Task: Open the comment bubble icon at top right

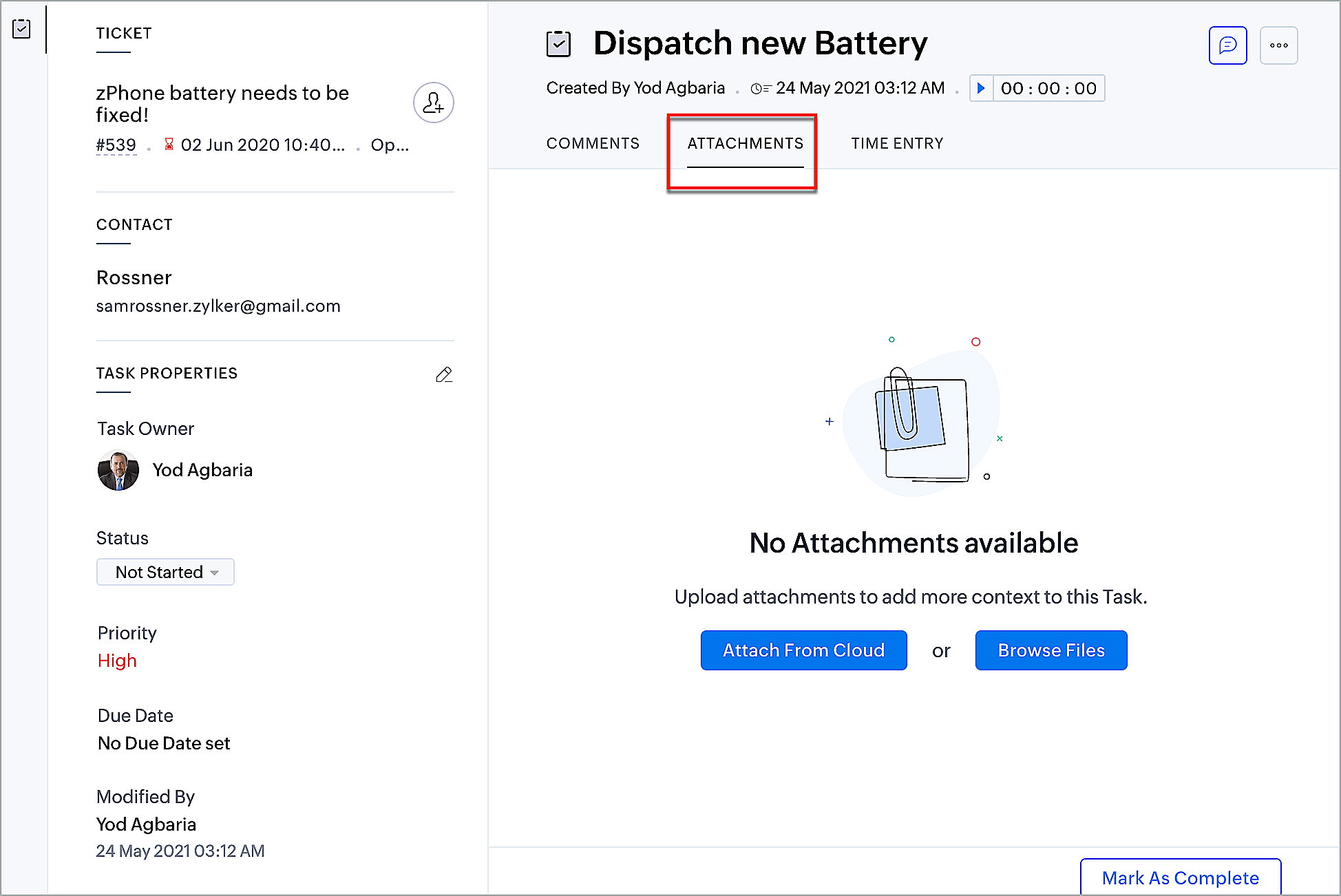Action: pyautogui.click(x=1227, y=45)
